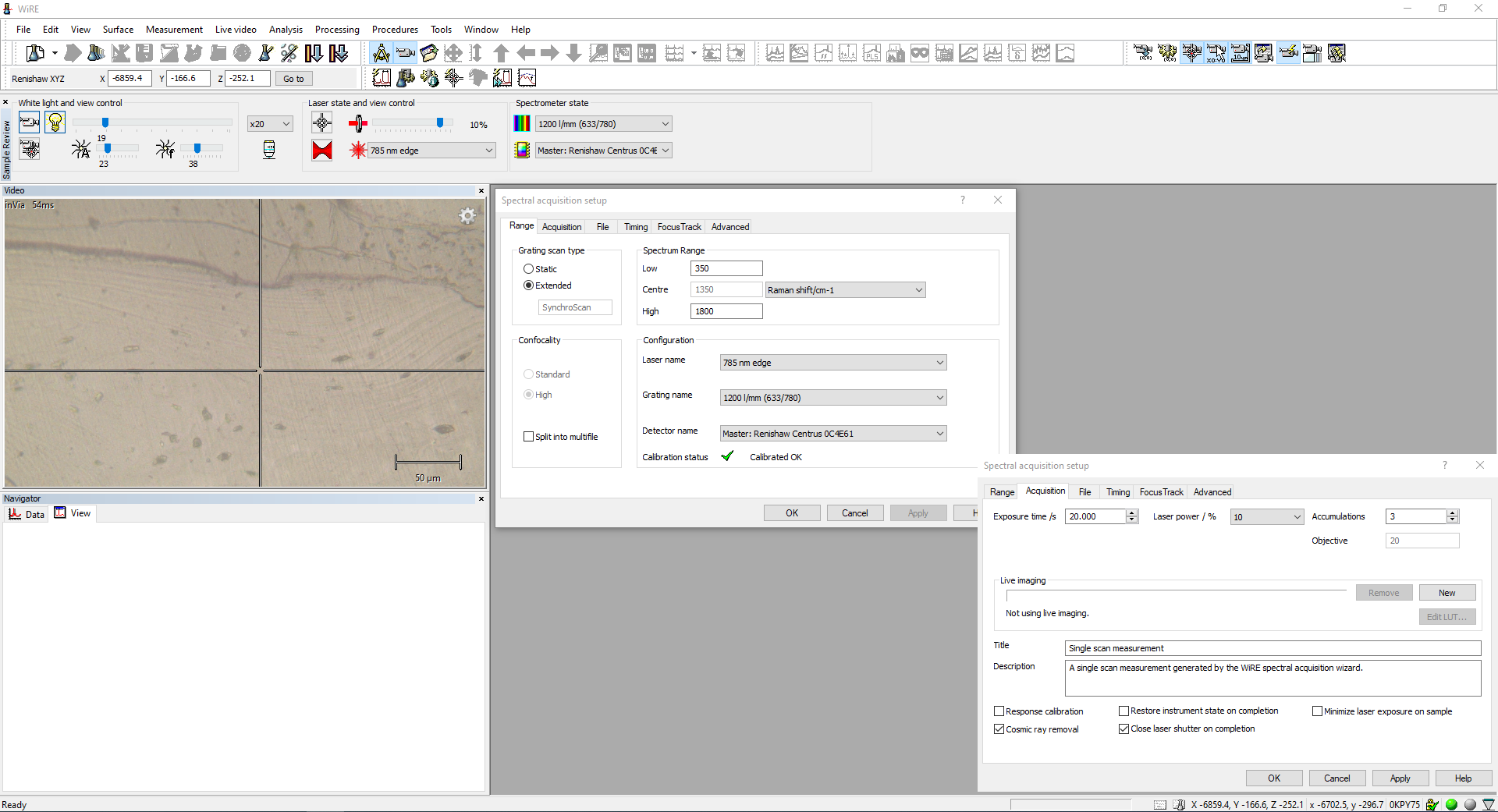The width and height of the screenshot is (1498, 812).
Task: Click the red laser shutter icon
Action: click(321, 151)
